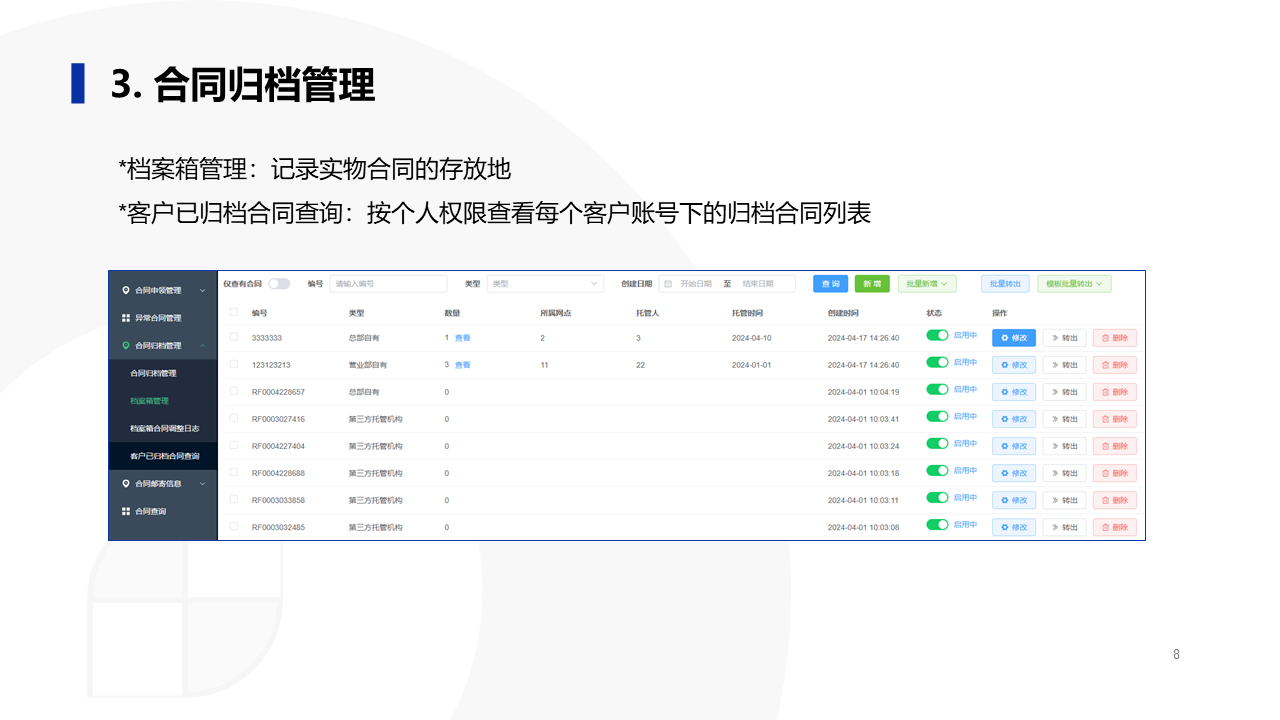This screenshot has height=720, width=1280.
Task: Tick the checkbox for row 3333333
Action: [x=234, y=337]
